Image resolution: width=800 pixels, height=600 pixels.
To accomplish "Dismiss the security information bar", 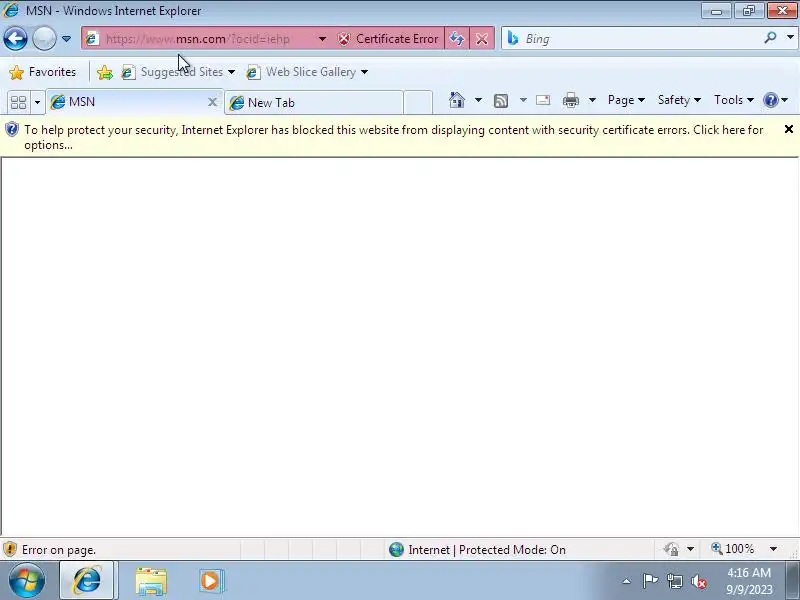I will [x=789, y=129].
